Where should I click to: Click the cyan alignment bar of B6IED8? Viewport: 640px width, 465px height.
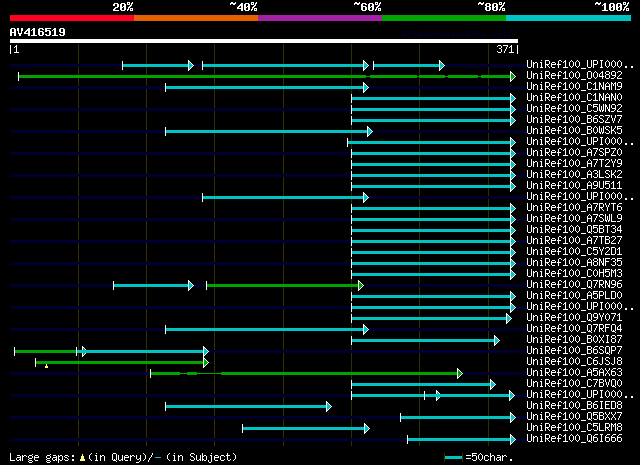(x=248, y=407)
